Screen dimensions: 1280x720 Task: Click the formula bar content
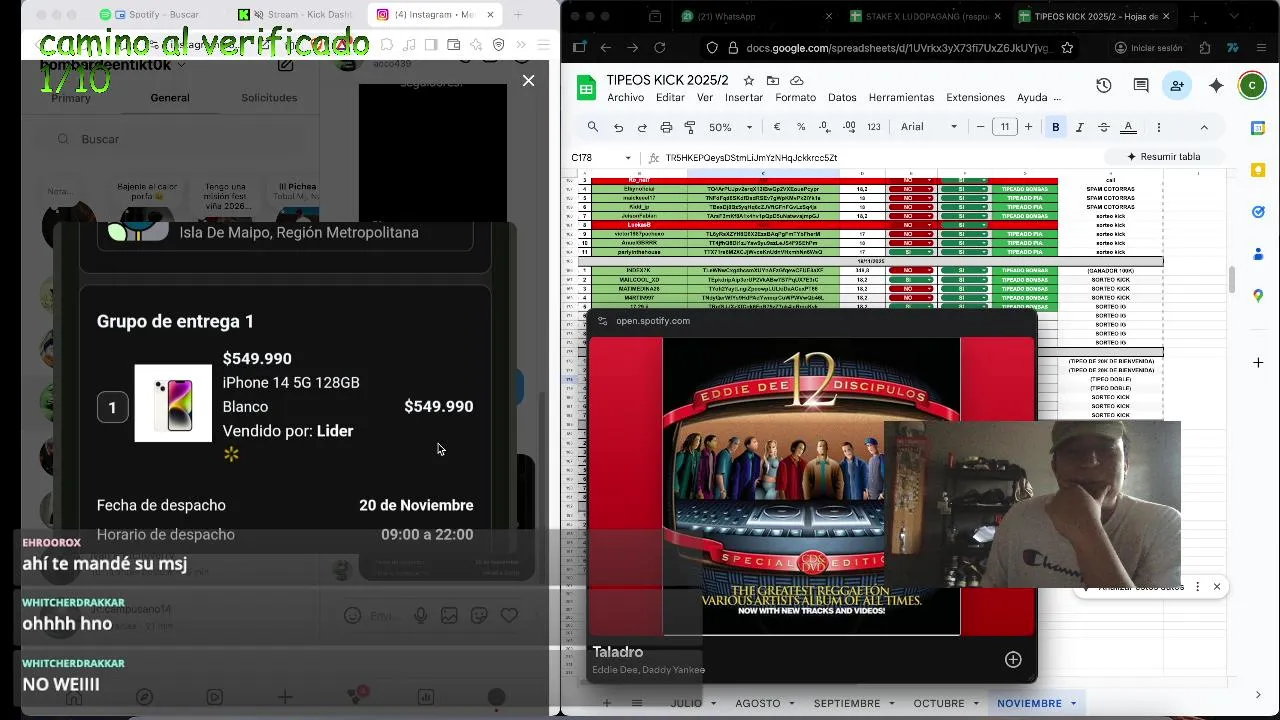coord(751,158)
